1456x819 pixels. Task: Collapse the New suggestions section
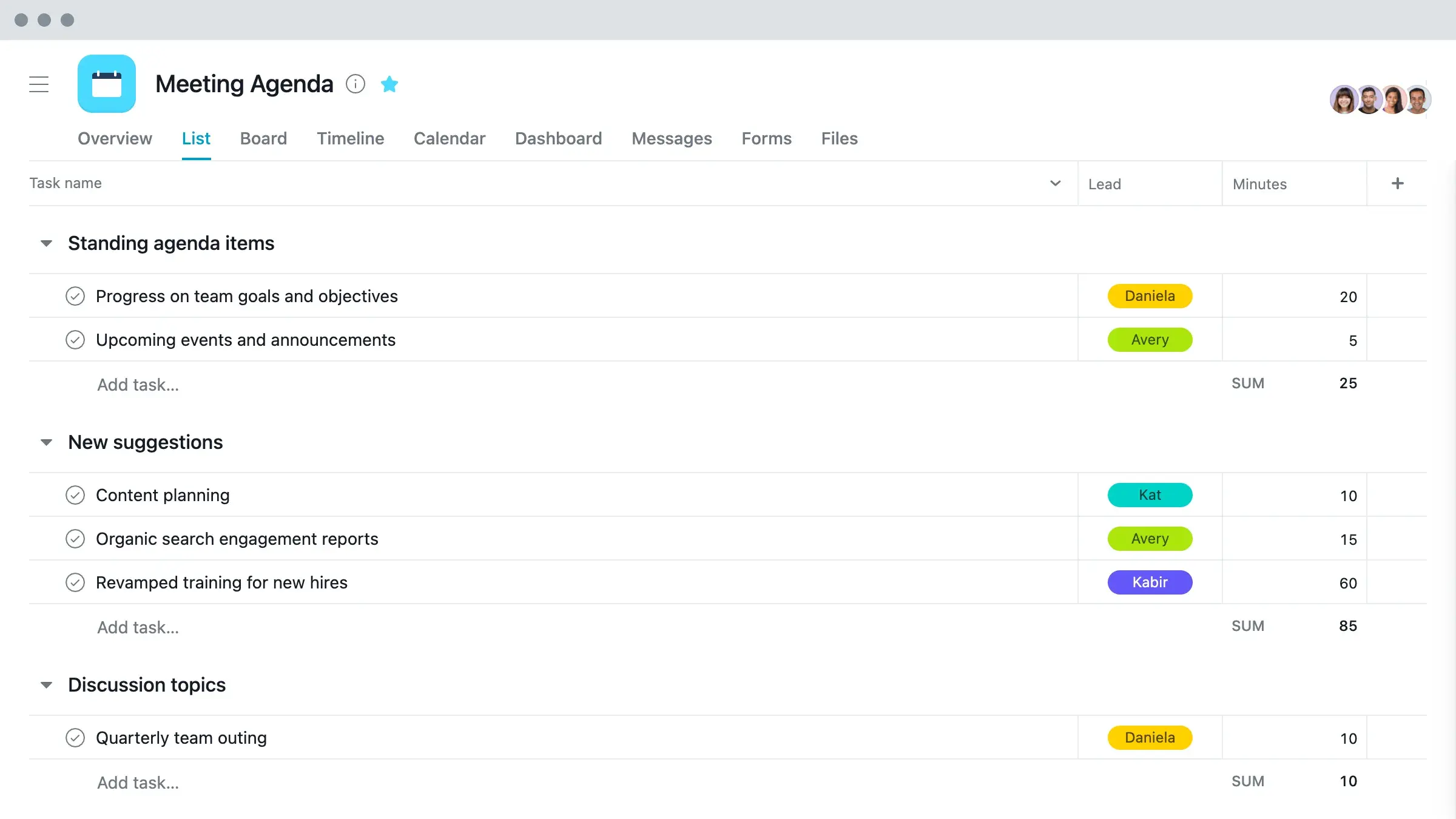[x=46, y=441]
